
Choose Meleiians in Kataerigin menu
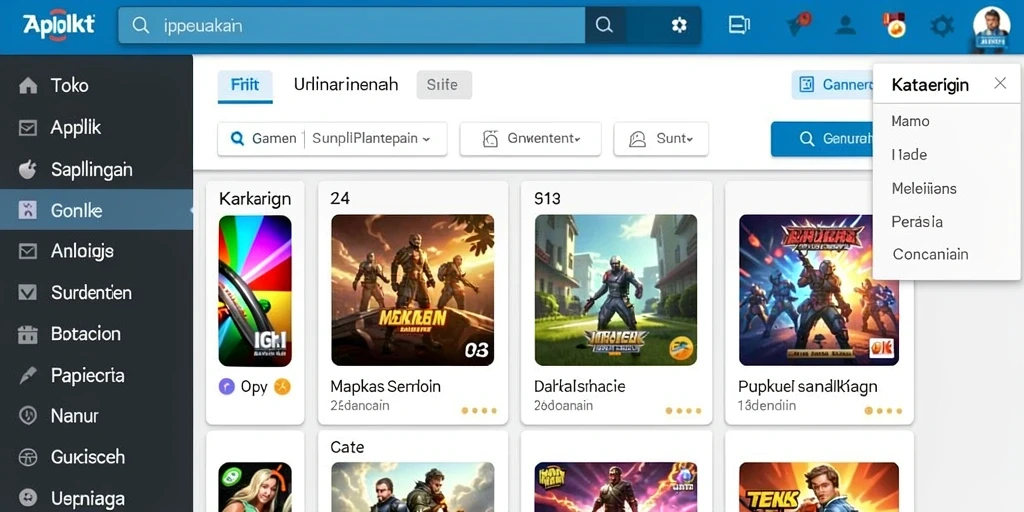coord(923,189)
